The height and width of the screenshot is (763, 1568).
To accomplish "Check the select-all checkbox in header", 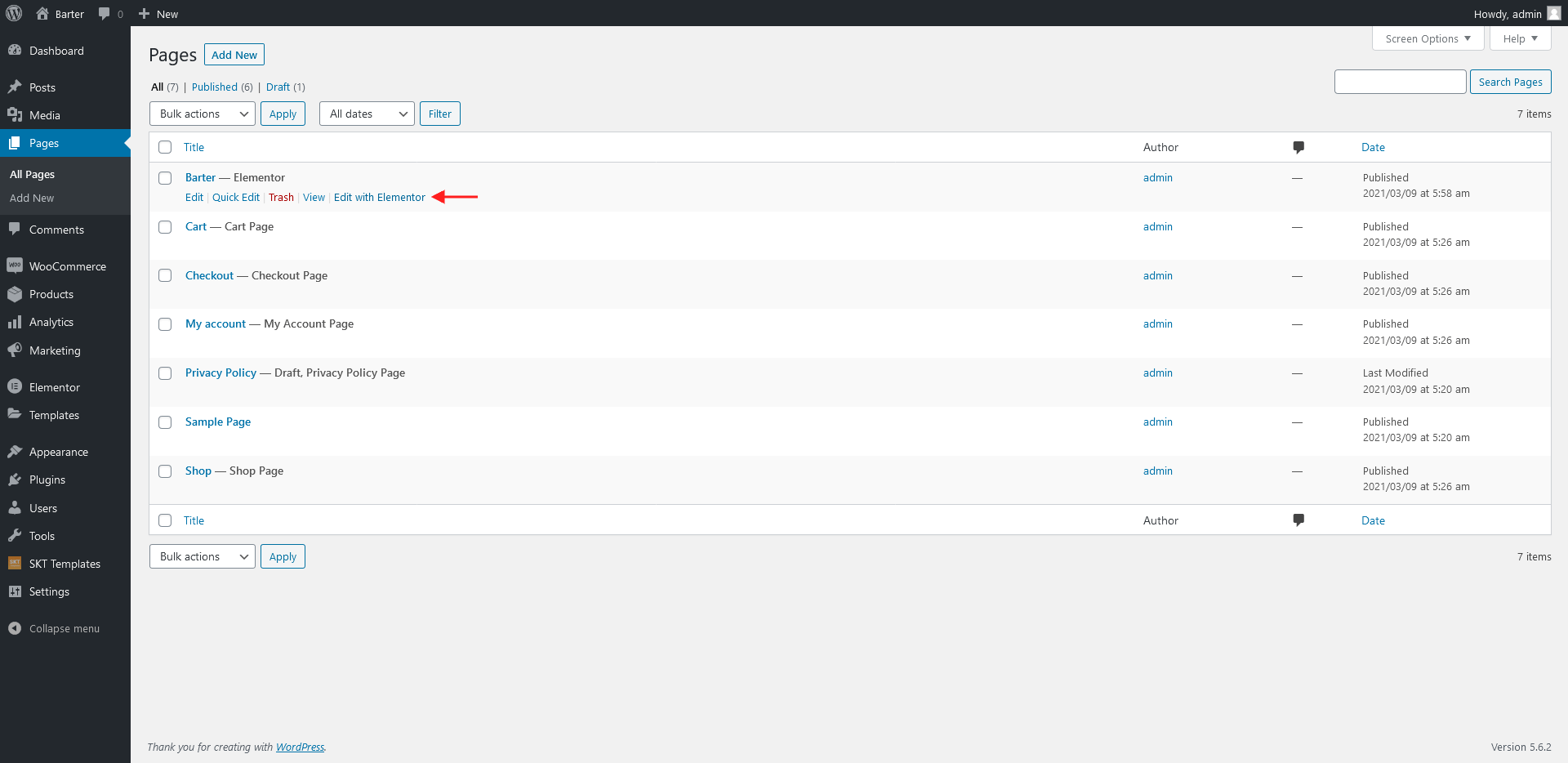I will tap(165, 147).
